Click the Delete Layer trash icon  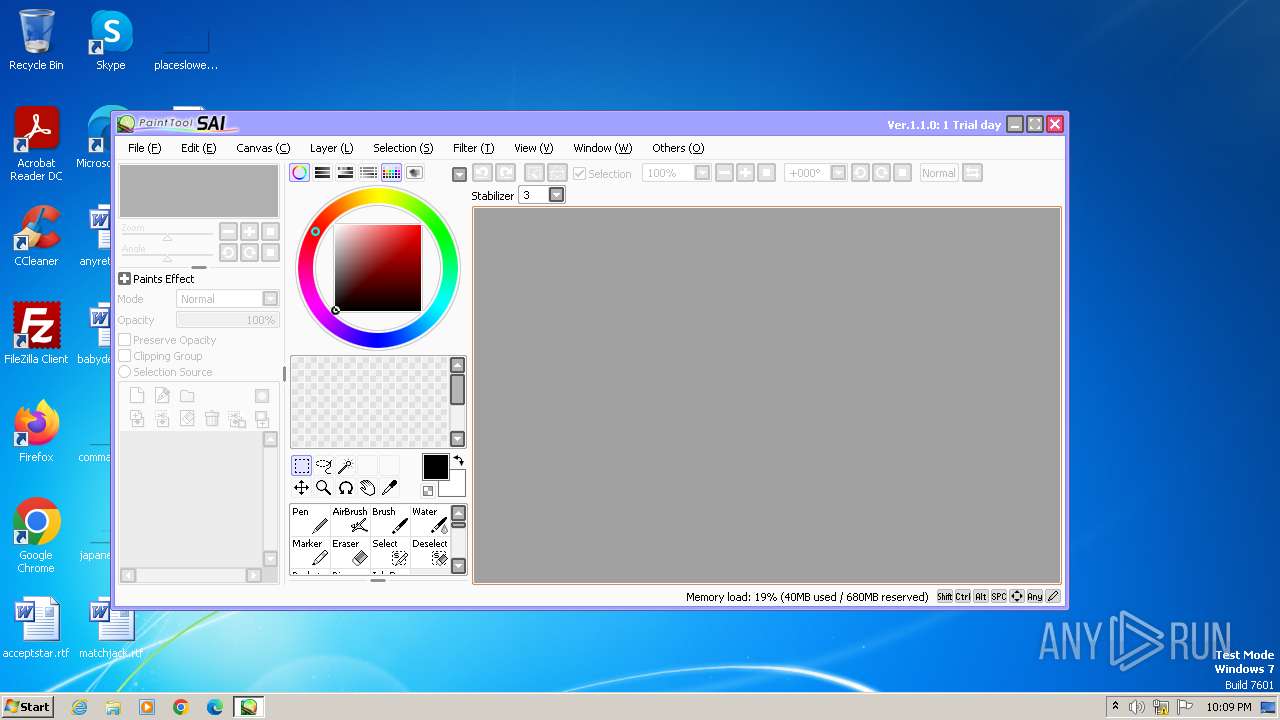tap(212, 419)
